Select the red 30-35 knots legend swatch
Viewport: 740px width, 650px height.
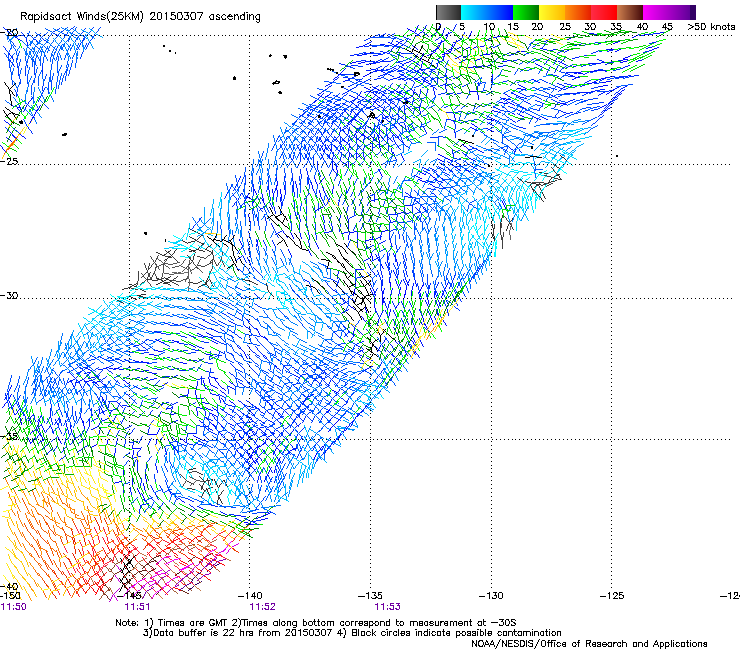tap(604, 12)
